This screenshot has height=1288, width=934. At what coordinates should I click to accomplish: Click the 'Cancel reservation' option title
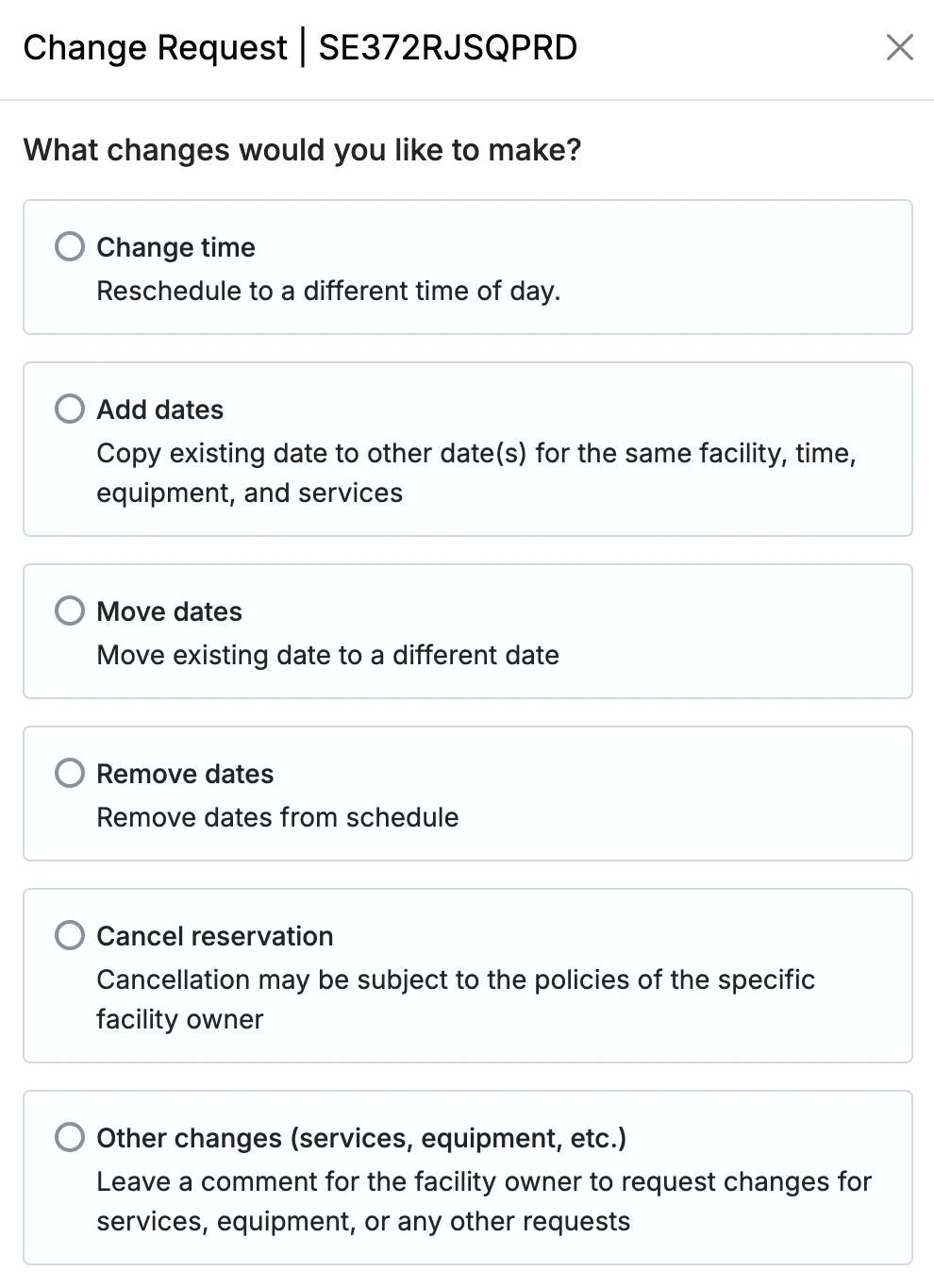(215, 936)
